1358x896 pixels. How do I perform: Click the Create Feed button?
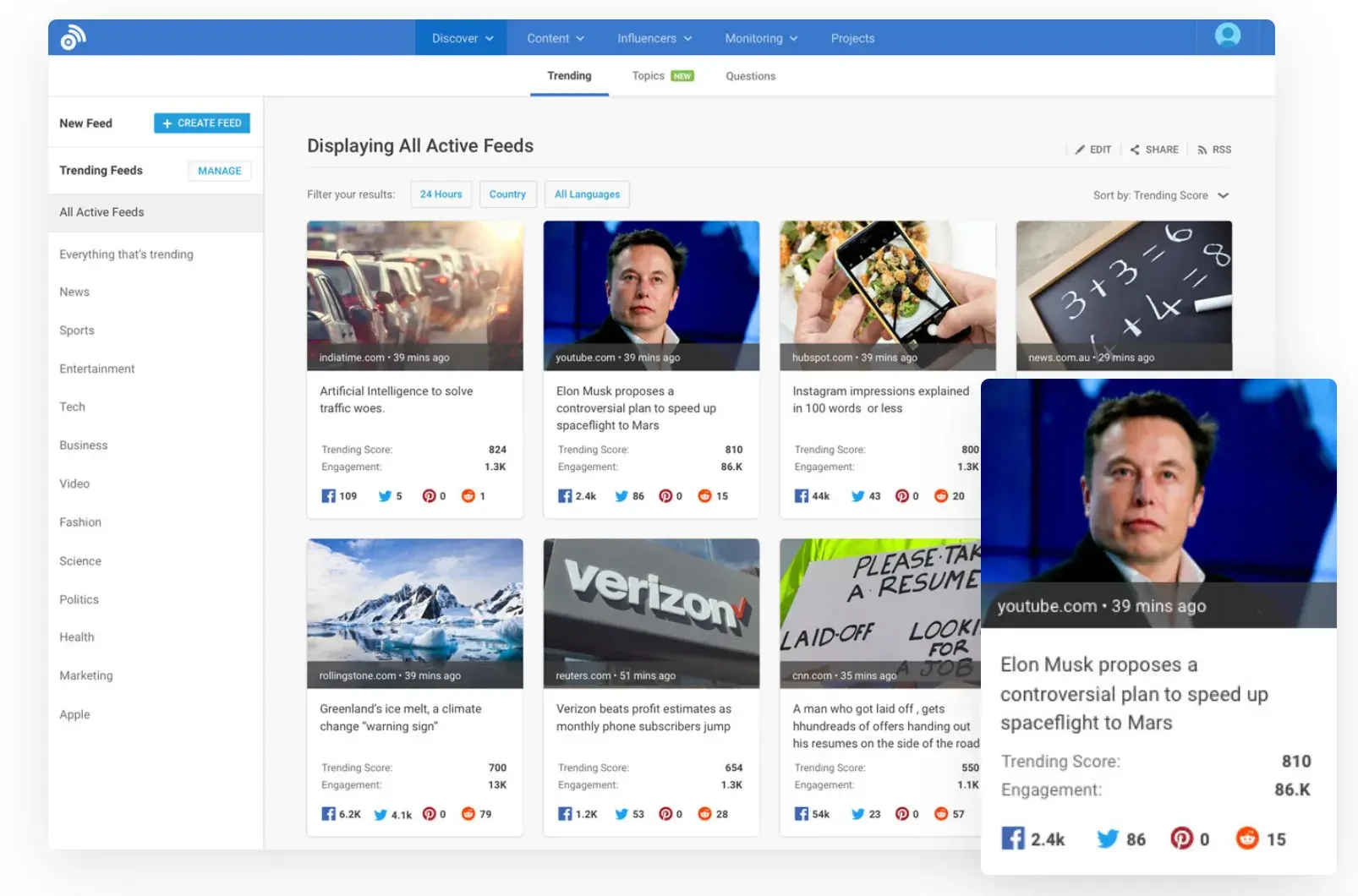click(202, 123)
